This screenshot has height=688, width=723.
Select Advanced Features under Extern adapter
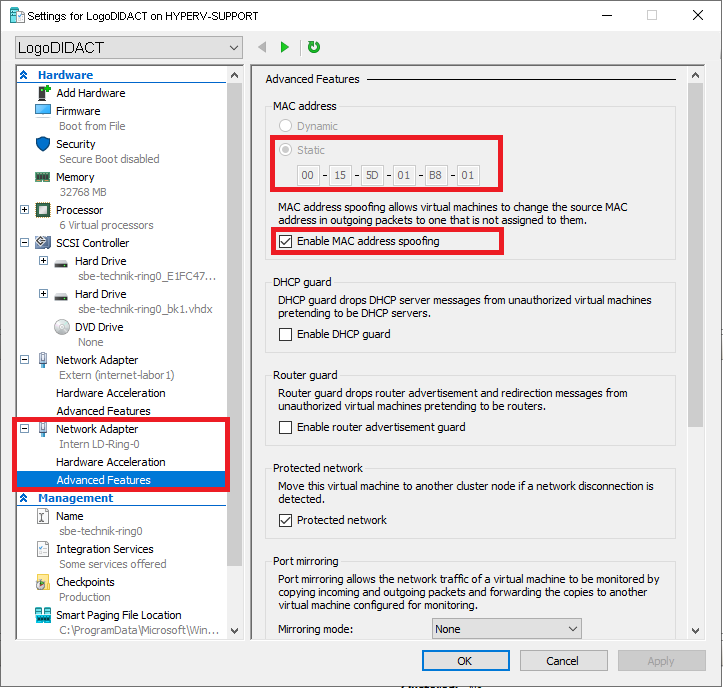(103, 411)
